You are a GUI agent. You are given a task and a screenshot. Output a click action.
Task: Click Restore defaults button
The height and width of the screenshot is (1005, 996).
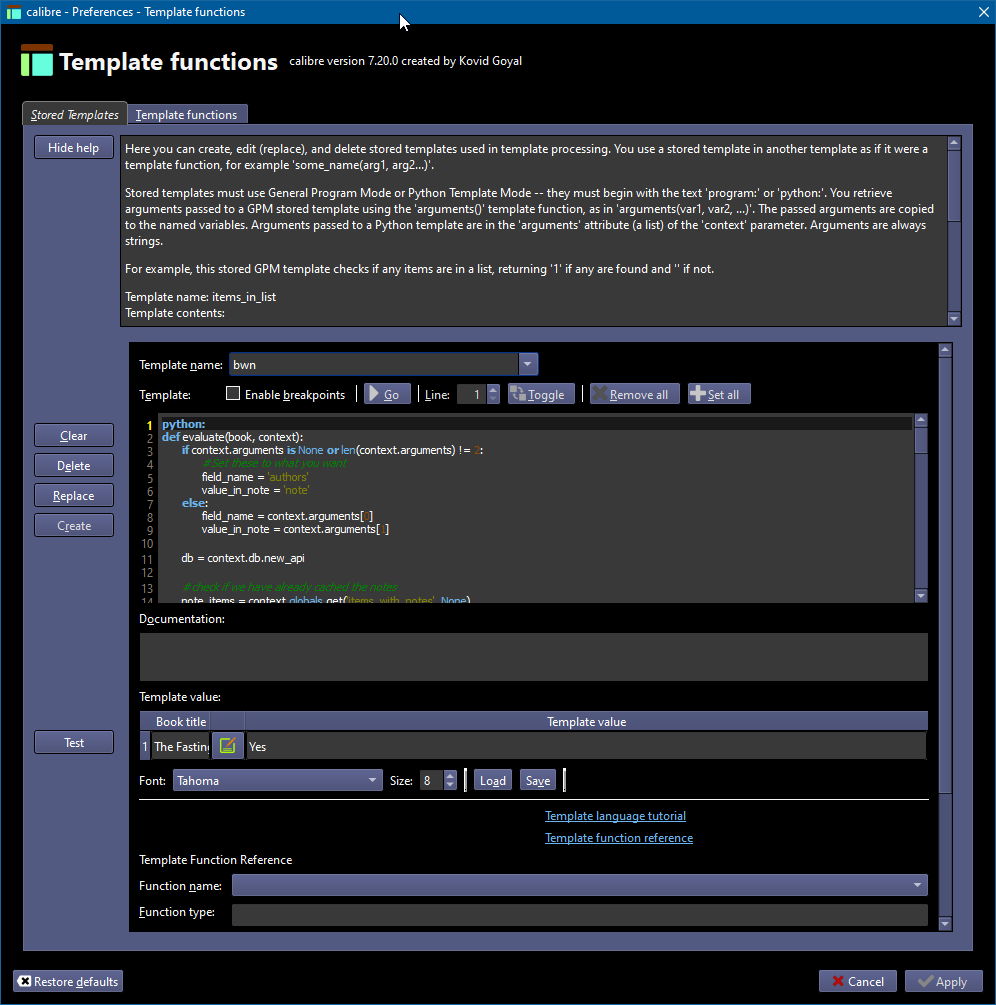click(68, 981)
